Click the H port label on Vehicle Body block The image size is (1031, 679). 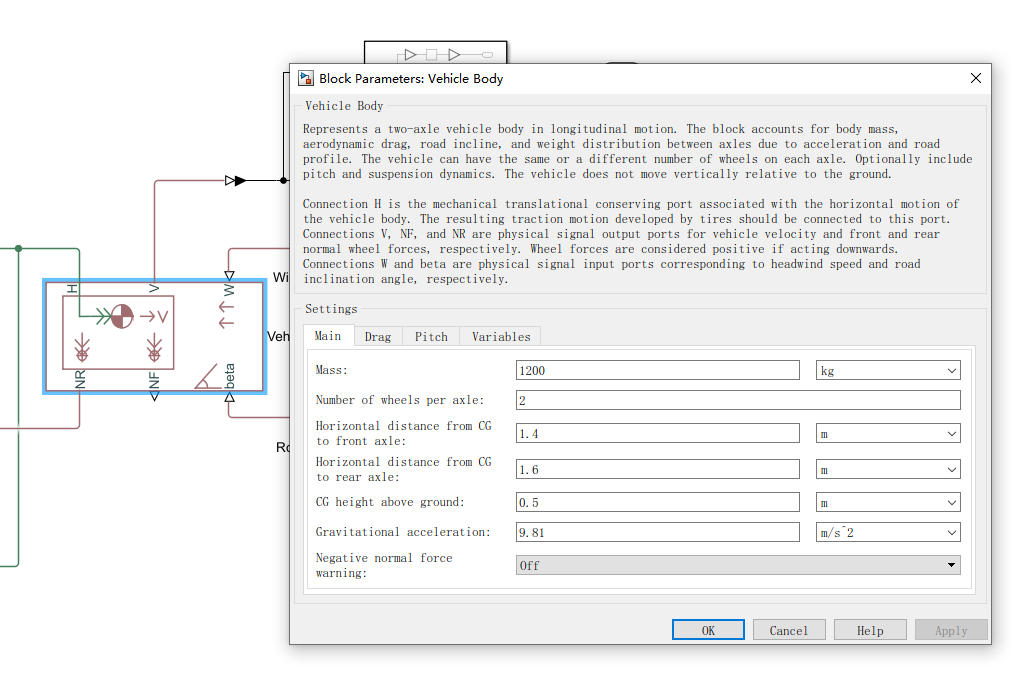click(72, 289)
